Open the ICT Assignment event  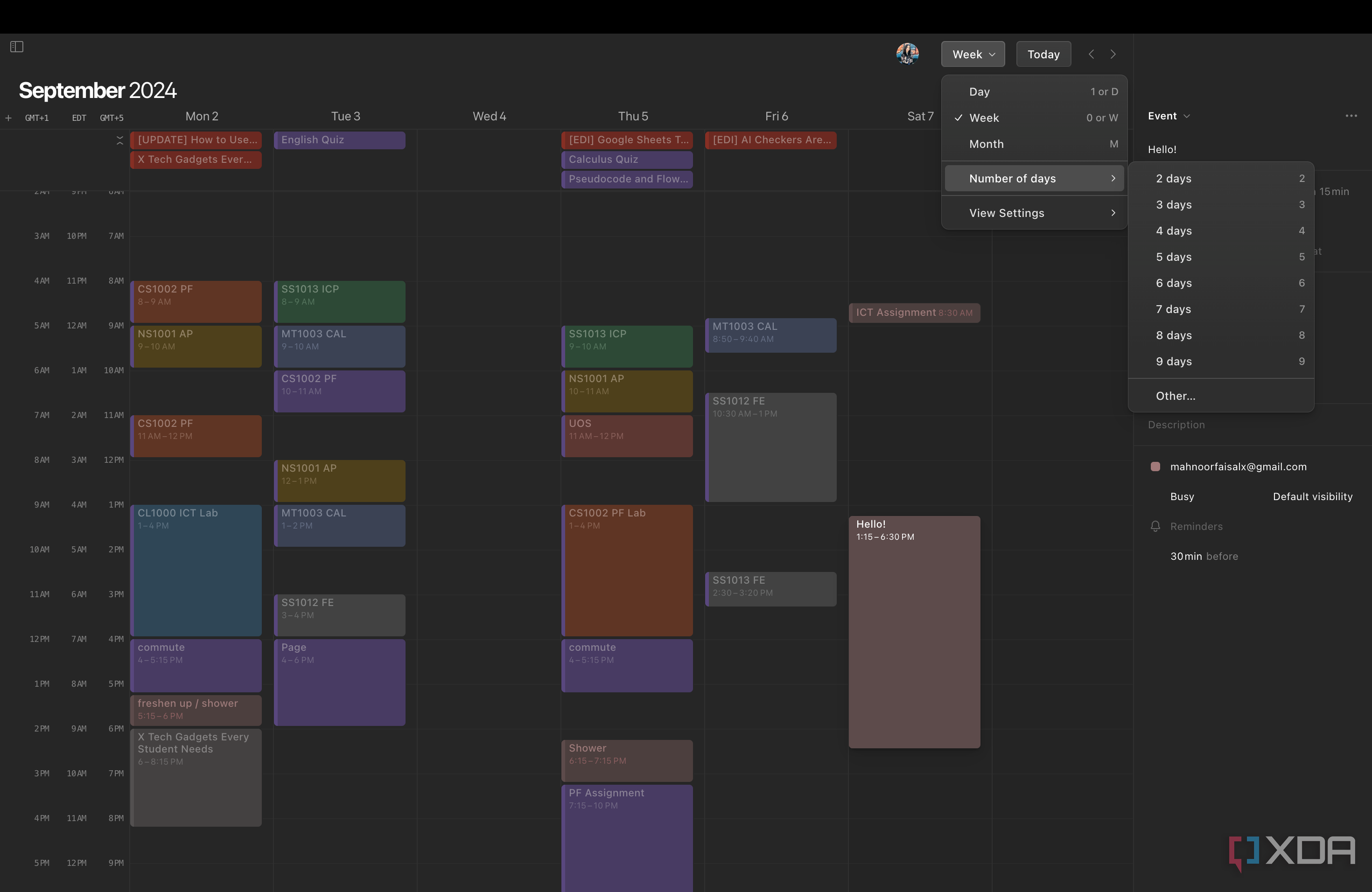(914, 313)
